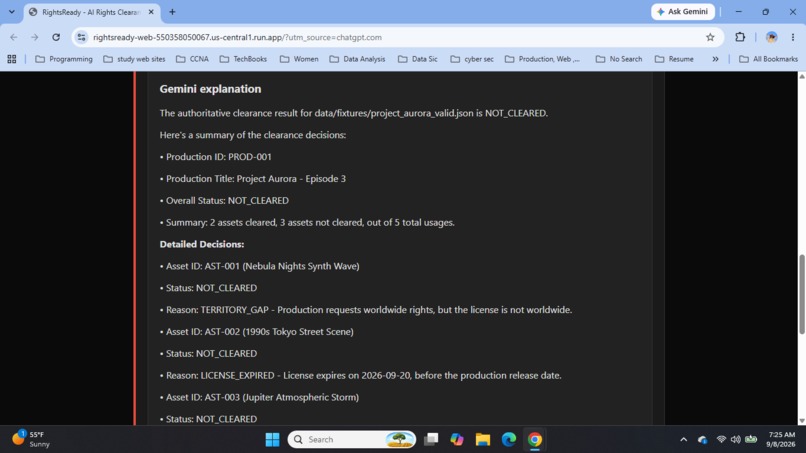The width and height of the screenshot is (806, 453).
Task: Click the authoritative clearance result sentence
Action: point(354,113)
